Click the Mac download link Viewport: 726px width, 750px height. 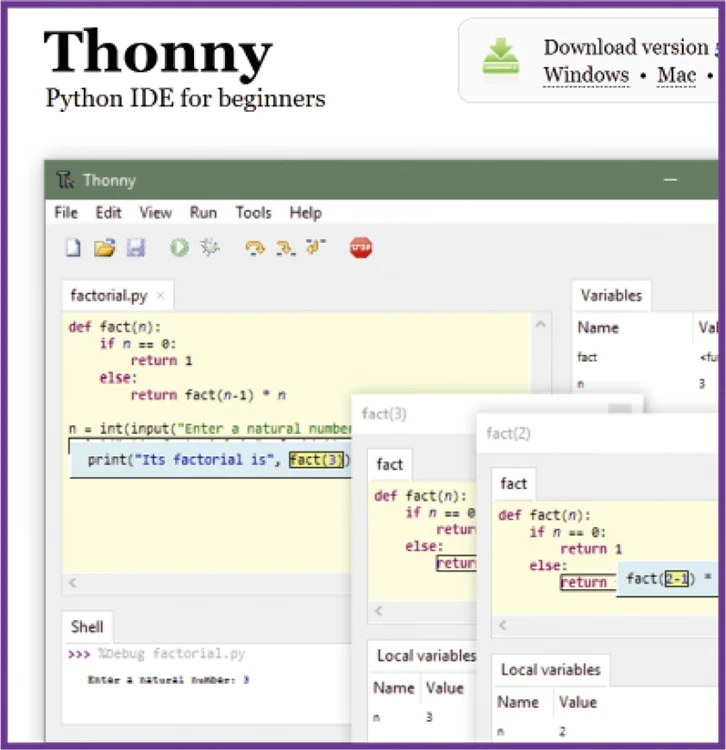point(677,75)
